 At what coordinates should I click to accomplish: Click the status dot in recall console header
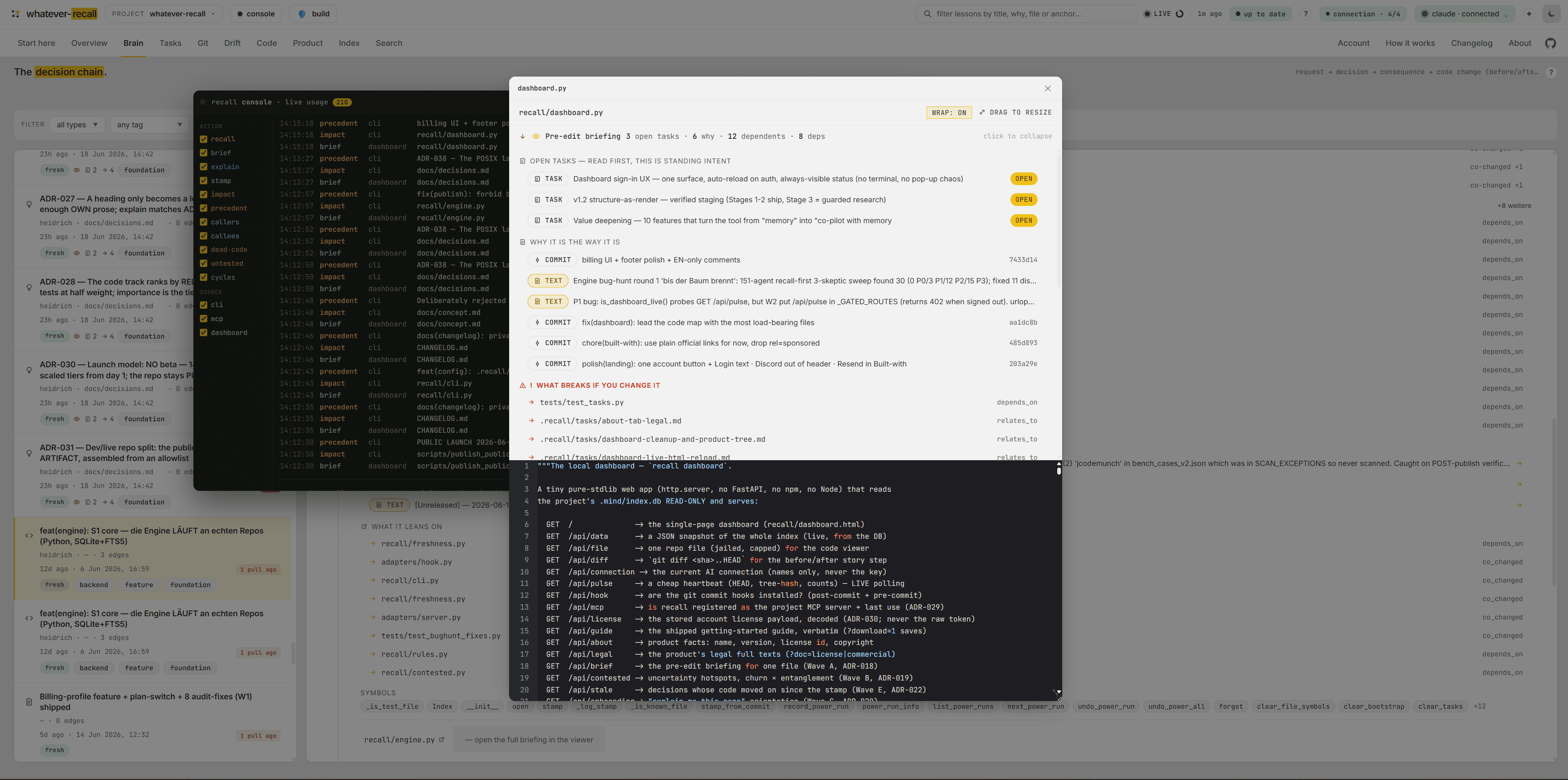[x=203, y=102]
